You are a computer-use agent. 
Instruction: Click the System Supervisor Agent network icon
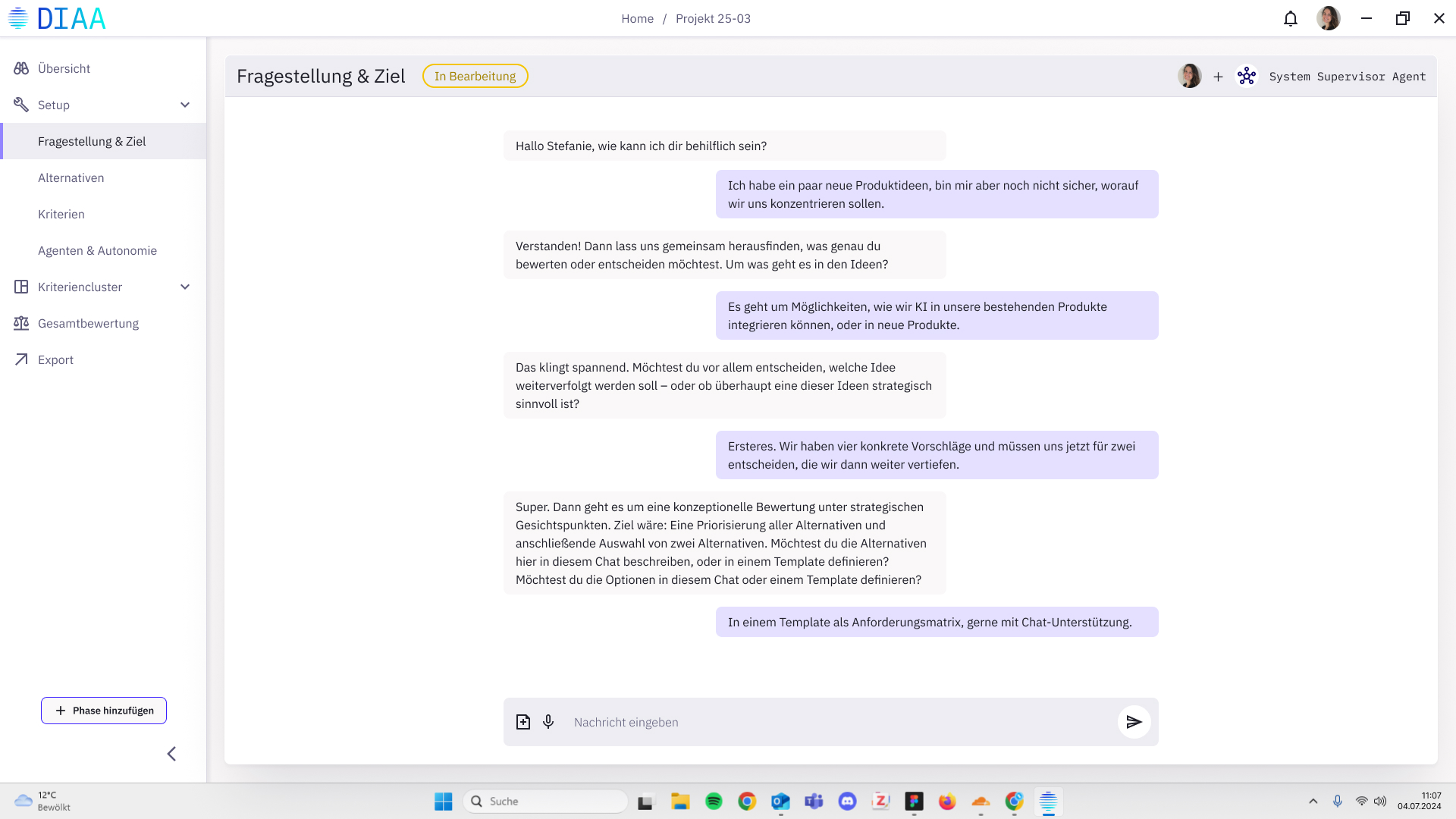click(1247, 76)
